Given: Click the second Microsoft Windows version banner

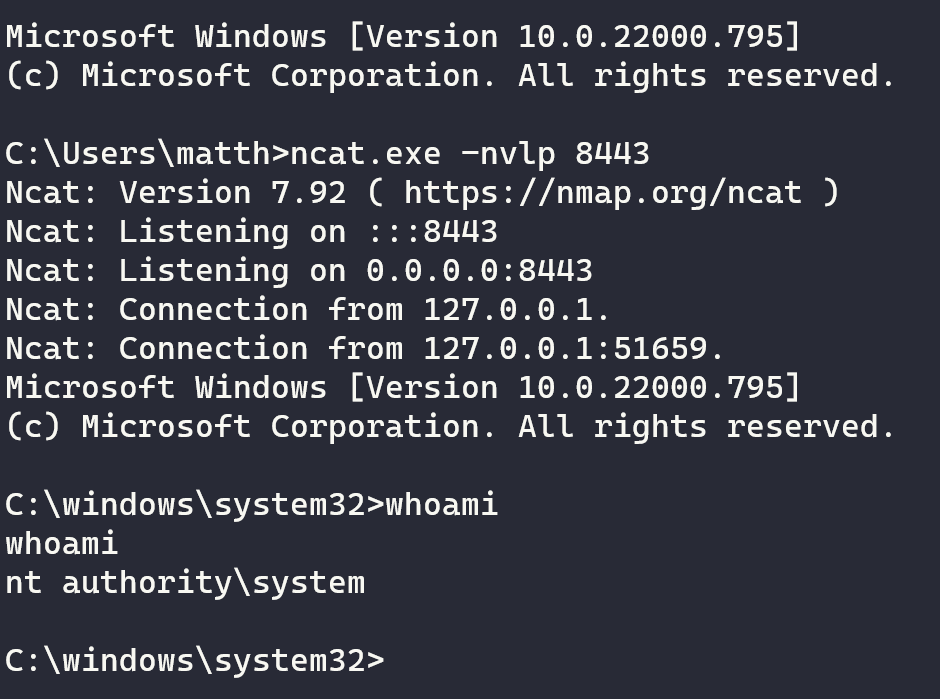Looking at the screenshot, I should coord(403,387).
